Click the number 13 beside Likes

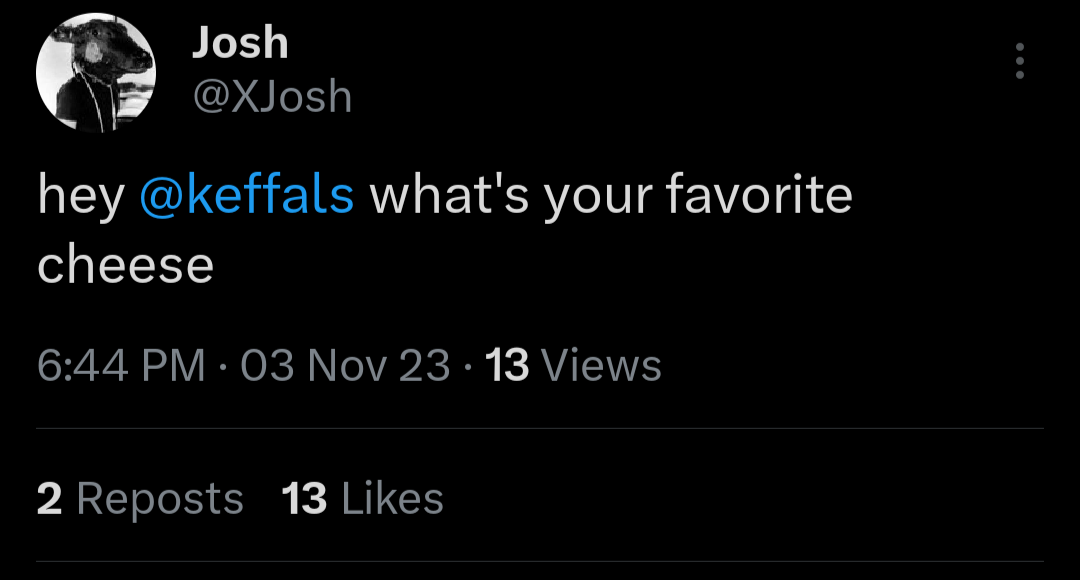(304, 498)
